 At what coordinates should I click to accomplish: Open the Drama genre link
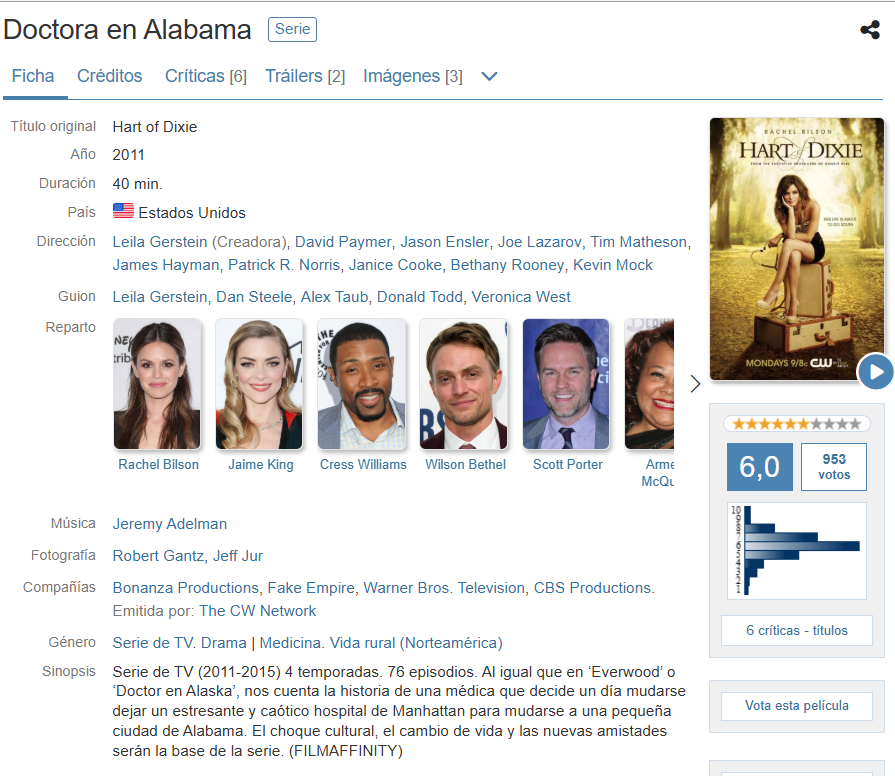(224, 642)
